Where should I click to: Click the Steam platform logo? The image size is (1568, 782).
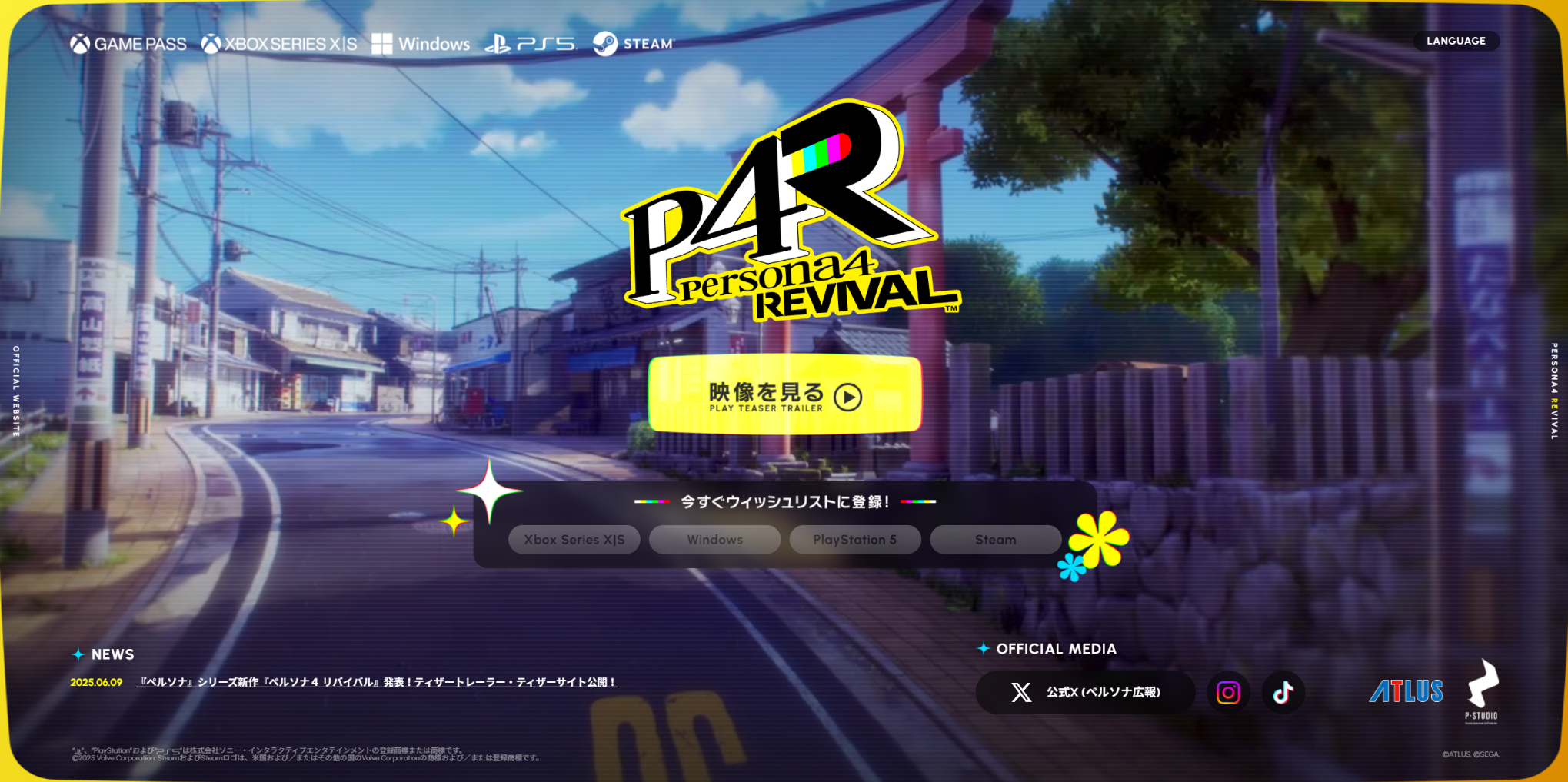pos(634,44)
